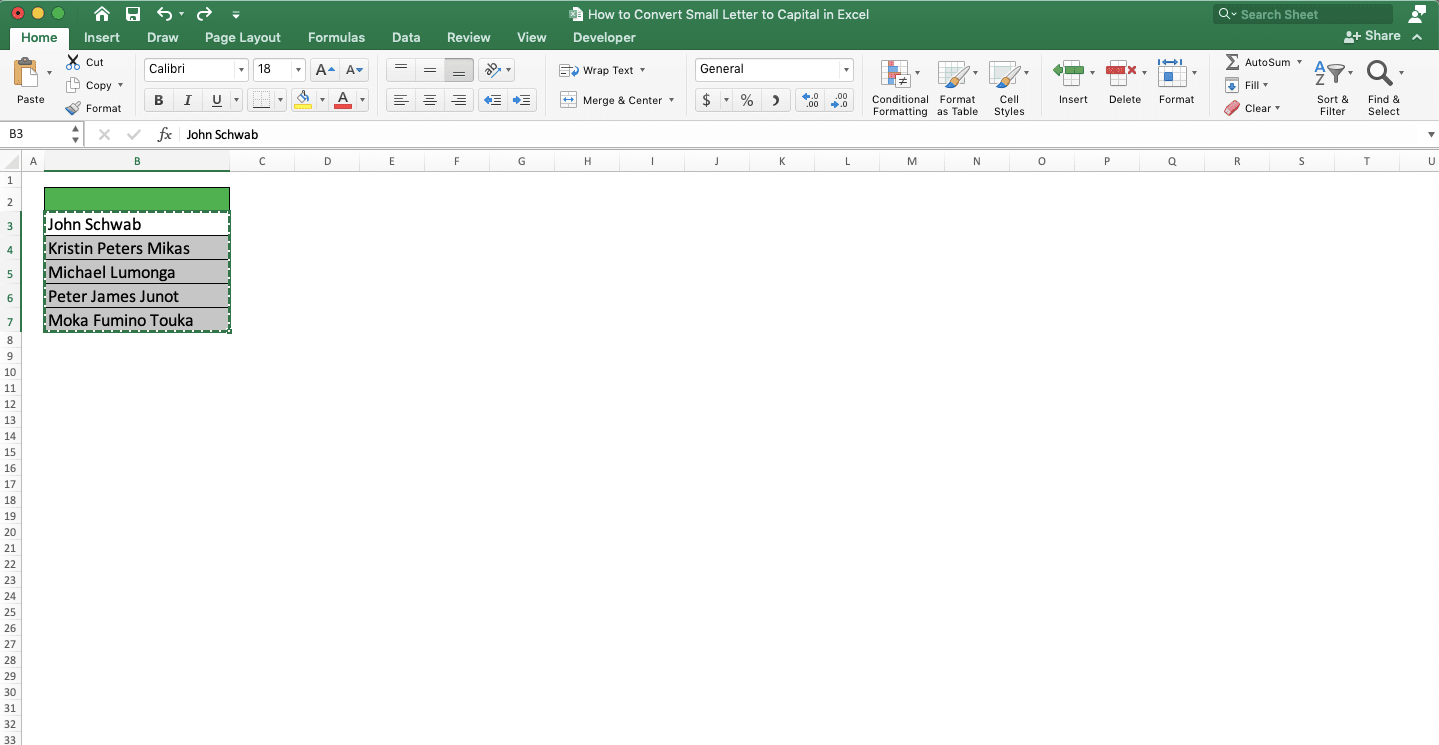Open Formulas tab

click(336, 37)
